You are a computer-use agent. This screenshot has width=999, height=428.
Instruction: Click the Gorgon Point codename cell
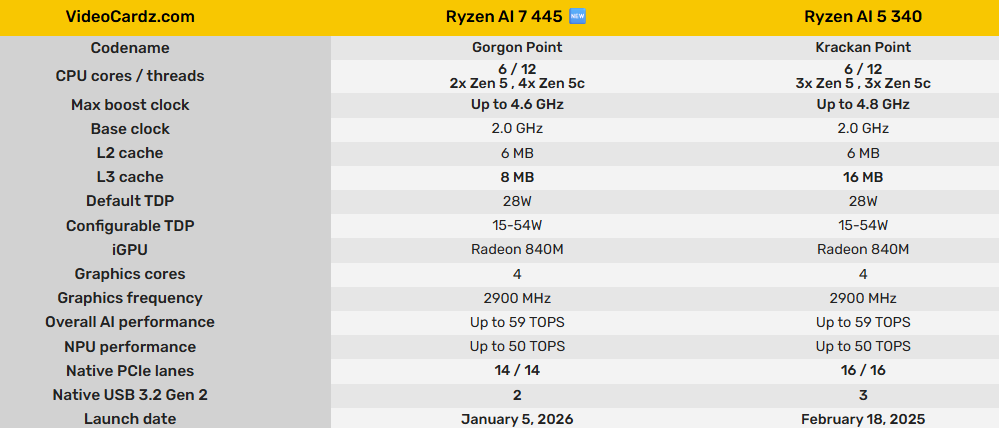click(517, 48)
